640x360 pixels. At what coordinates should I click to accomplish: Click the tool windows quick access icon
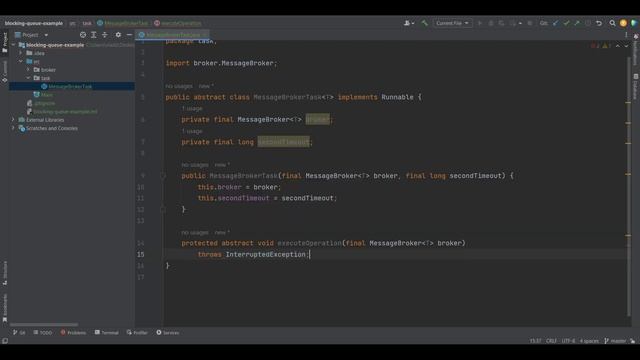click(5, 341)
